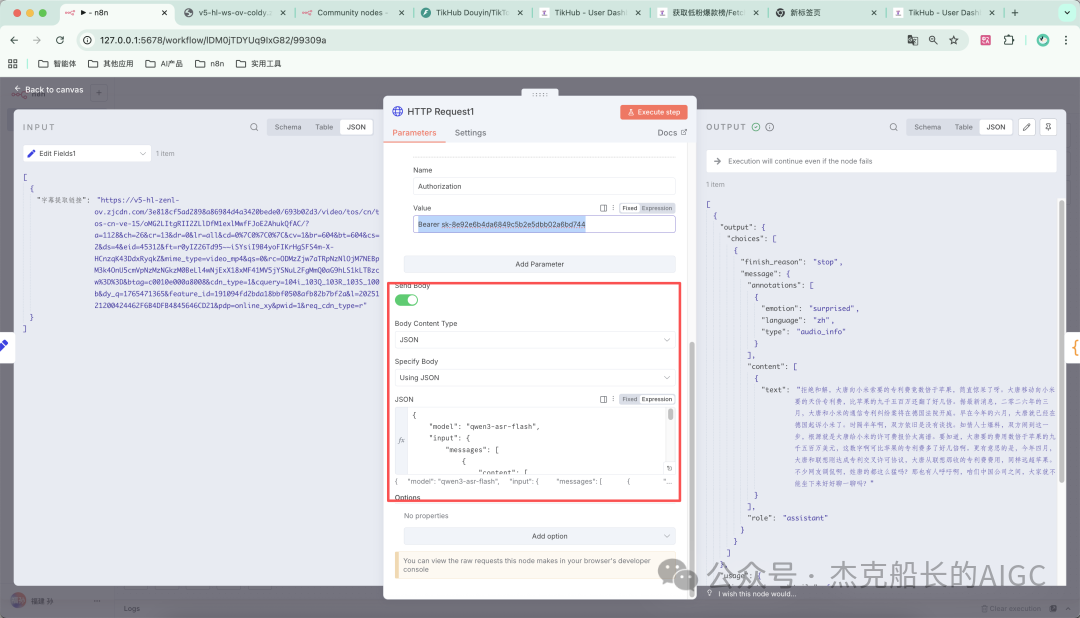Open the Edit Fields1 input node dropdown

click(87, 154)
